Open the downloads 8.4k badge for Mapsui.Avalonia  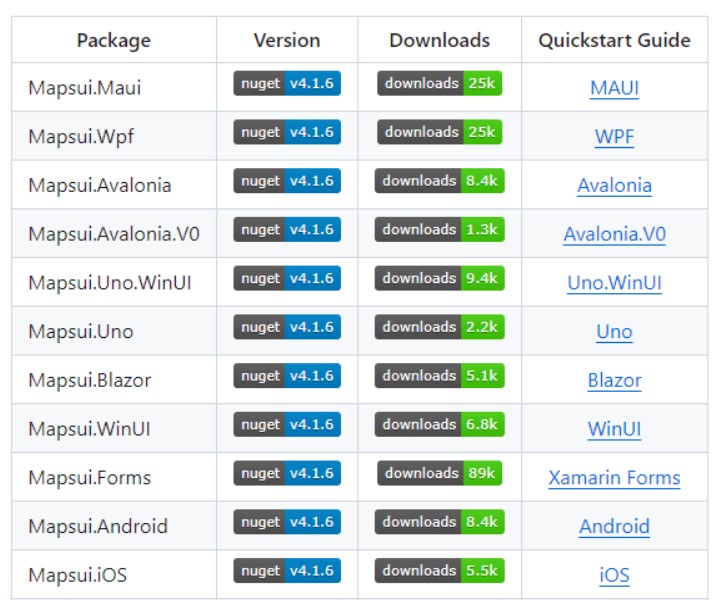[439, 181]
